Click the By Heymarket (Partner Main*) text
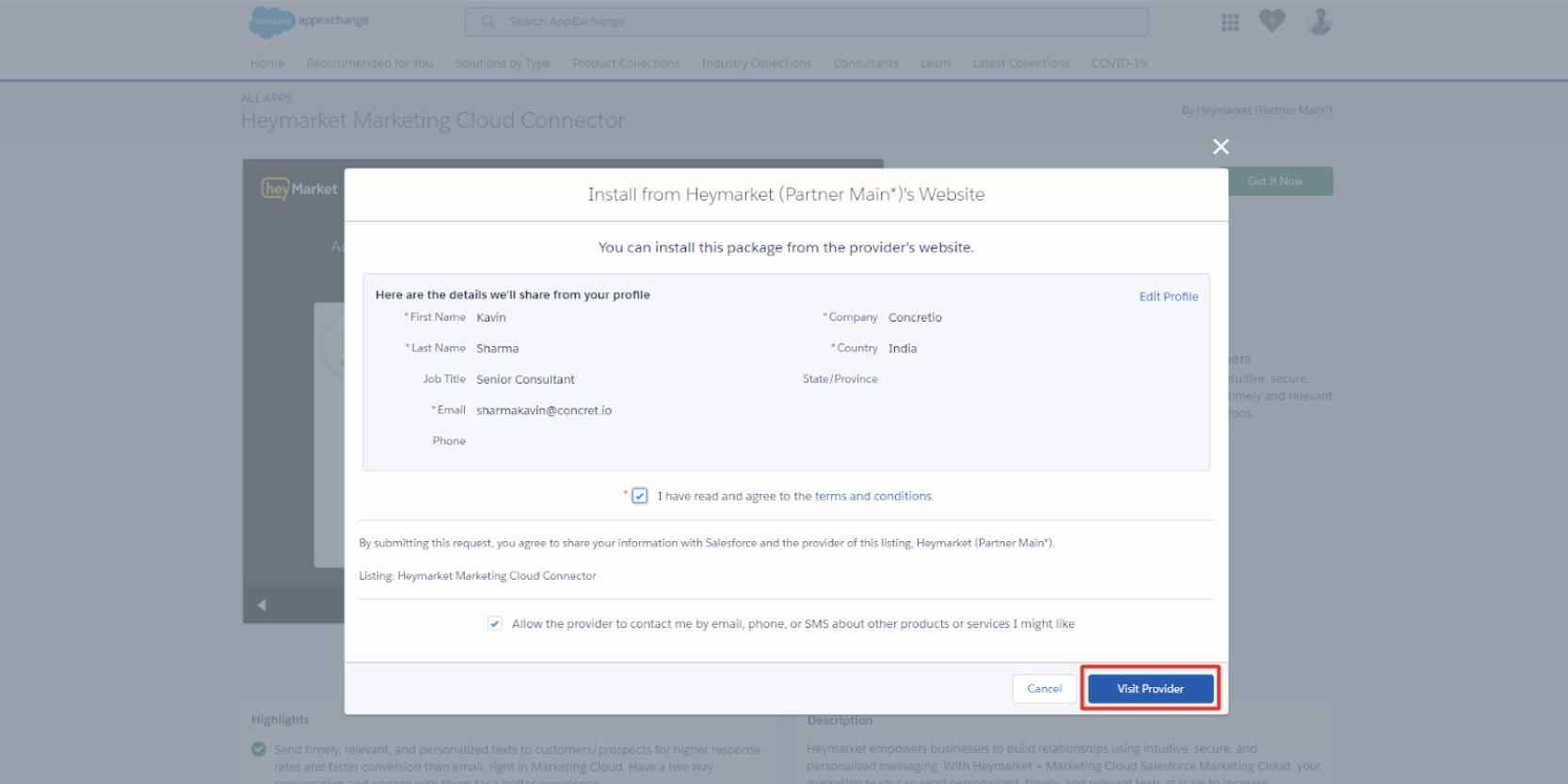Image resolution: width=1568 pixels, height=784 pixels. click(1256, 110)
